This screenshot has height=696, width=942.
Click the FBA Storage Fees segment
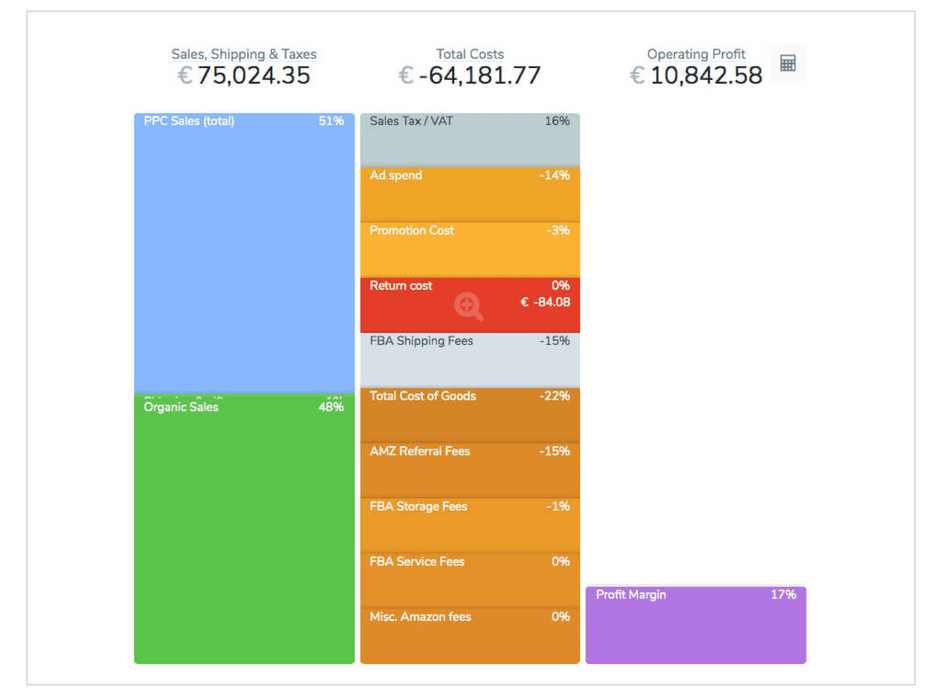coord(469,526)
